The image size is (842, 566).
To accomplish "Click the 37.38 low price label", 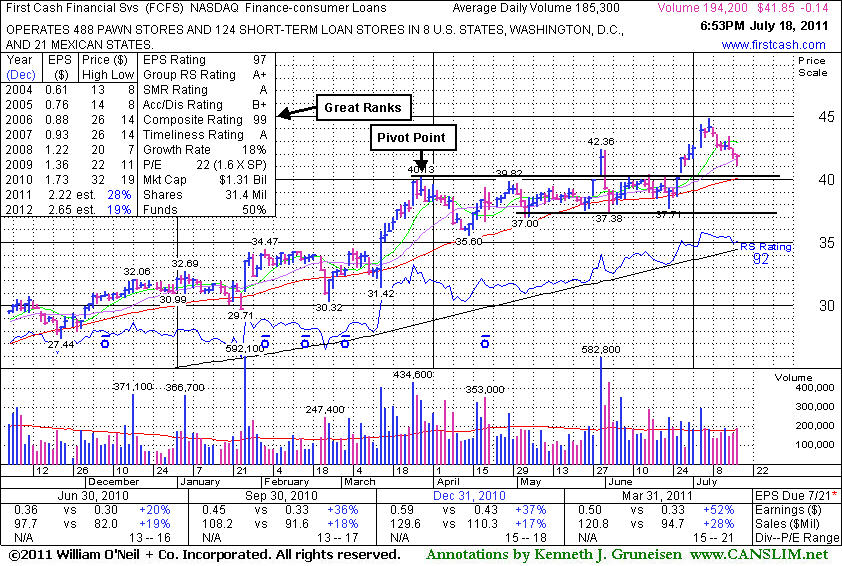I will coord(609,219).
